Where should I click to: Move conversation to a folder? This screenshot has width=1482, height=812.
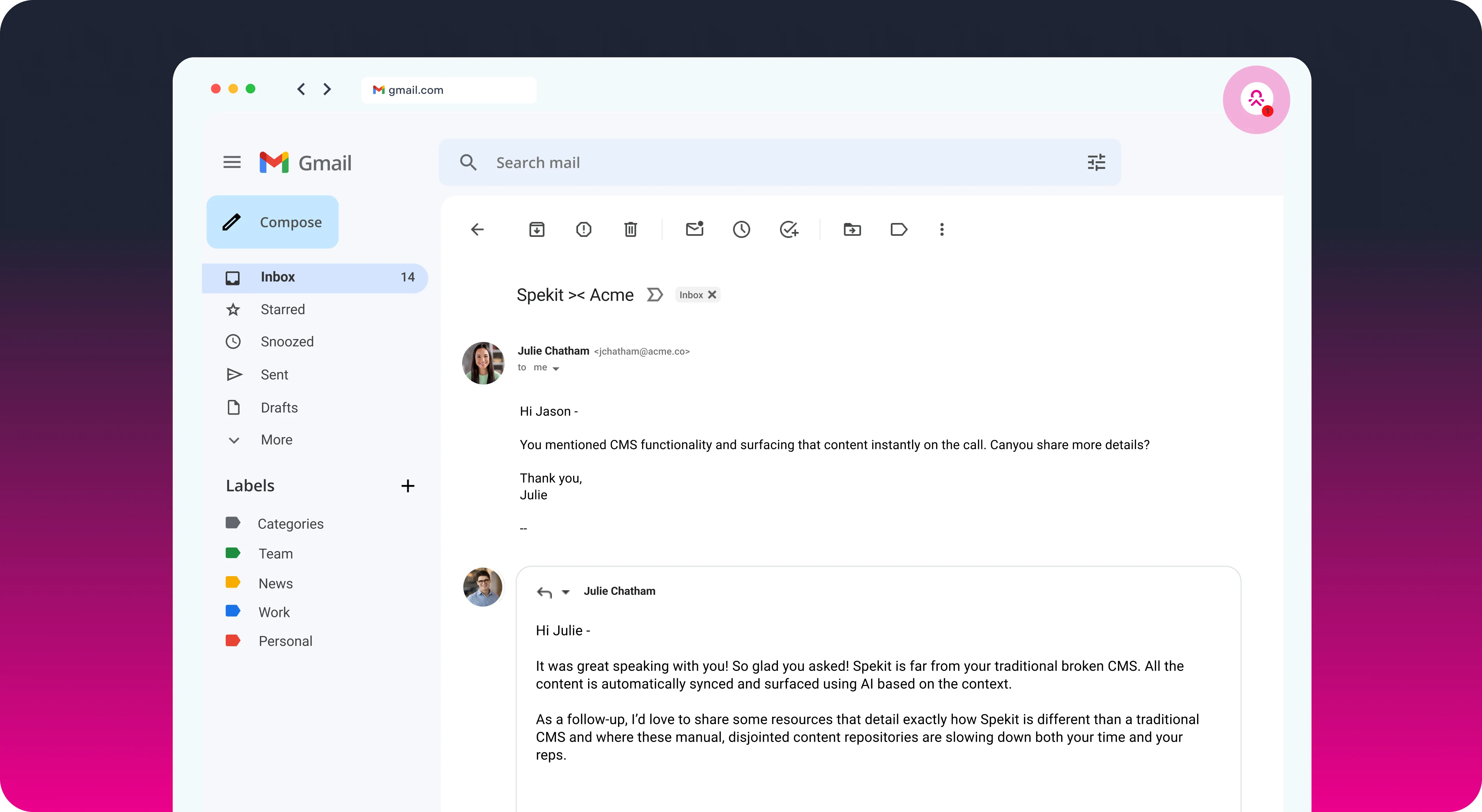(852, 230)
